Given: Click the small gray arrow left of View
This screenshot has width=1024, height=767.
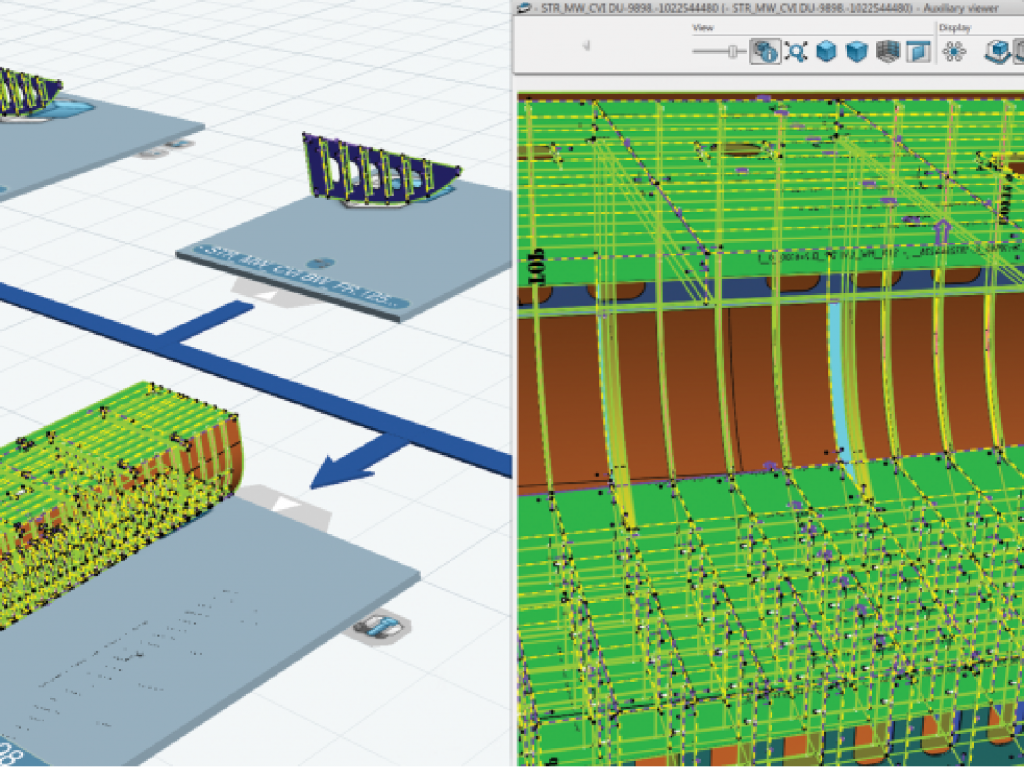Looking at the screenshot, I should coord(586,45).
